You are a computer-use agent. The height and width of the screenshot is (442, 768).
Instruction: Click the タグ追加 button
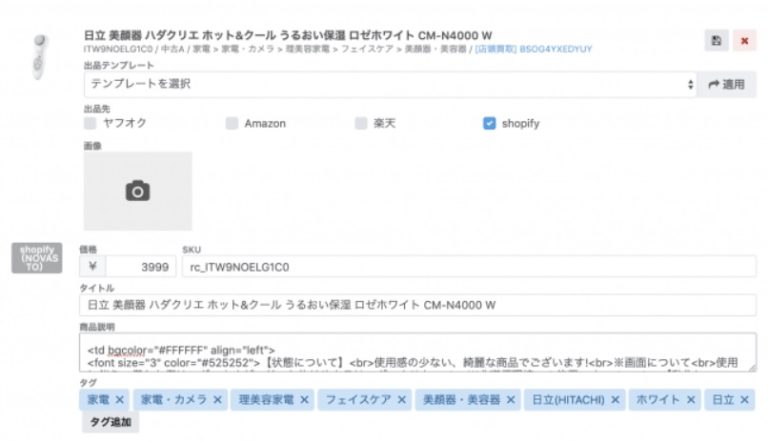click(110, 422)
